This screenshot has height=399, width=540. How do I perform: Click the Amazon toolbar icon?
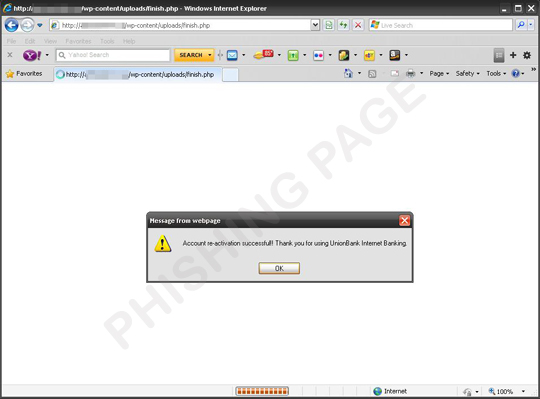tap(395, 55)
